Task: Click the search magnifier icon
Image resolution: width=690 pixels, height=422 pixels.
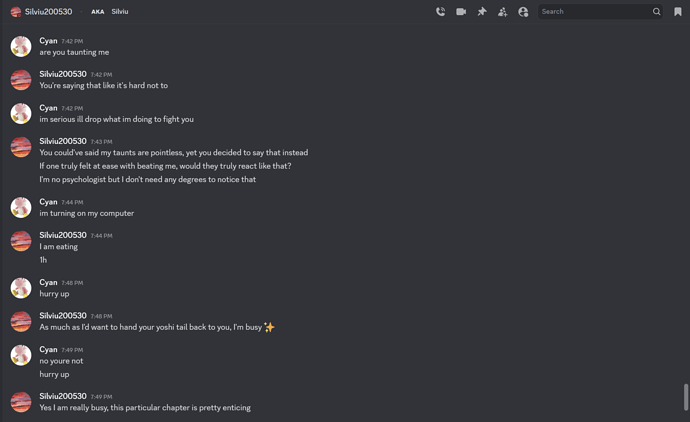Action: (657, 12)
